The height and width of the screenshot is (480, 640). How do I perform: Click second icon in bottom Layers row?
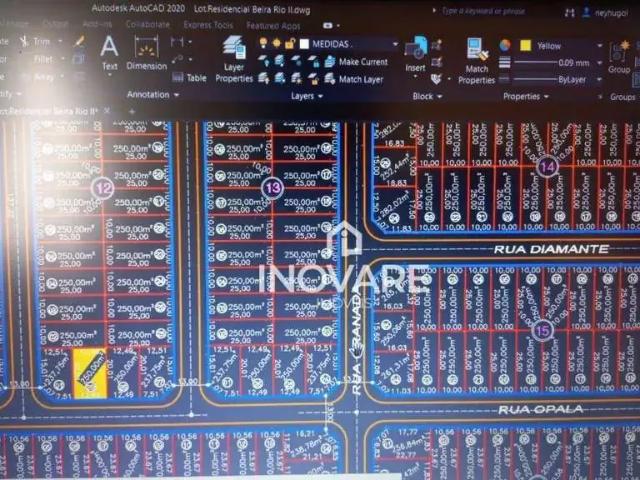pyautogui.click(x=280, y=78)
